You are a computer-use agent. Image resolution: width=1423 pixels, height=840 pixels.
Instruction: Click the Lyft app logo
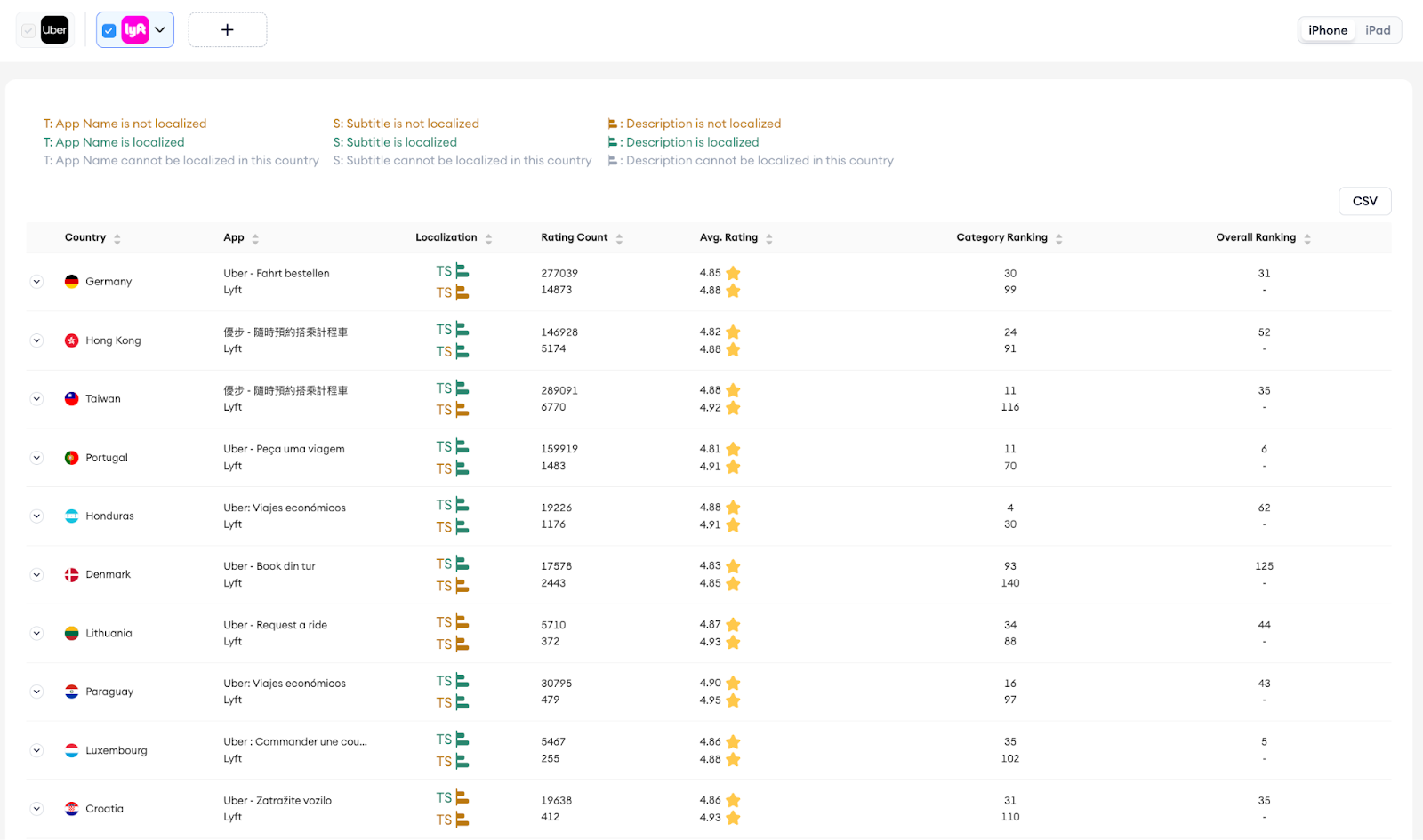tap(135, 30)
